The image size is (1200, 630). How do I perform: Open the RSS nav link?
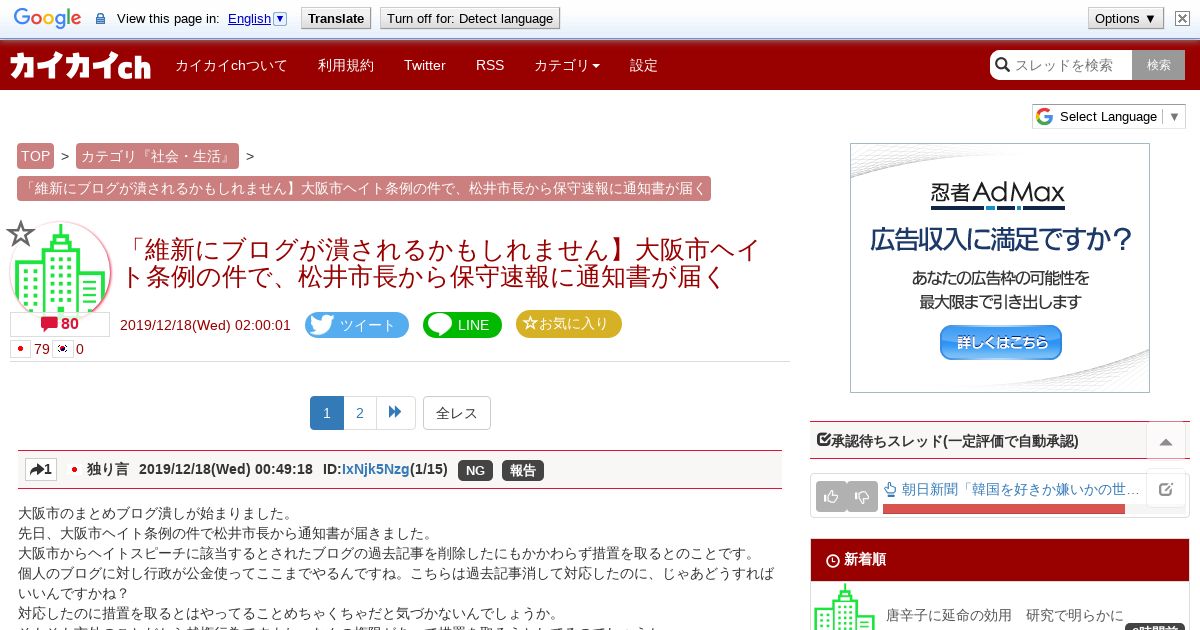tap(490, 65)
